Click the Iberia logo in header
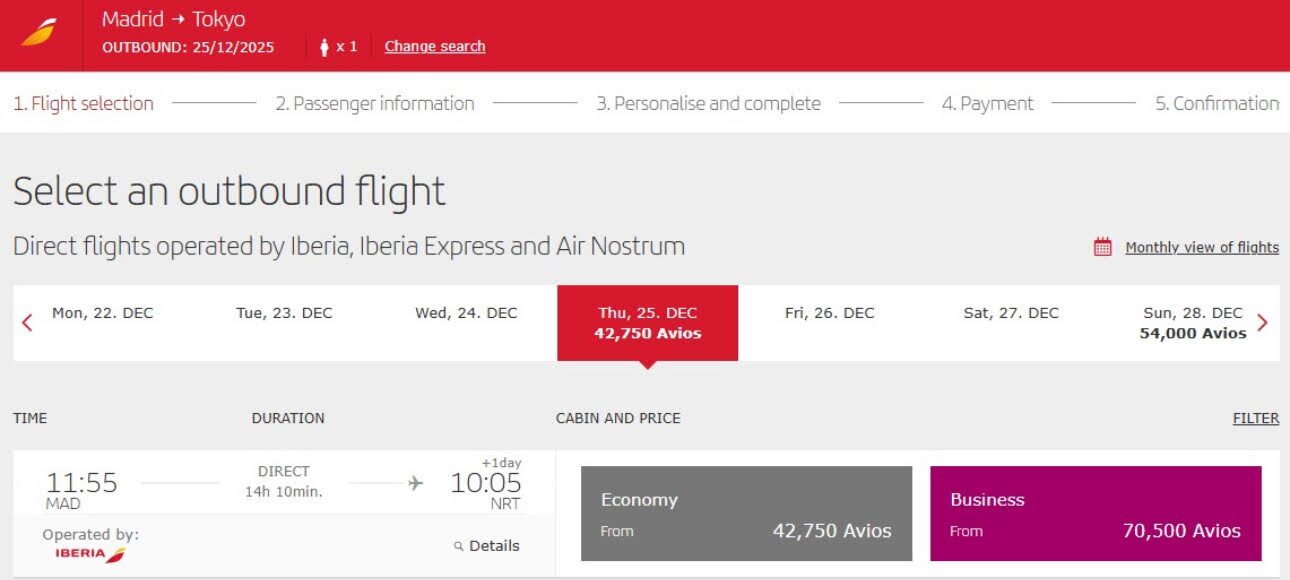The width and height of the screenshot is (1290, 580). coord(39,34)
